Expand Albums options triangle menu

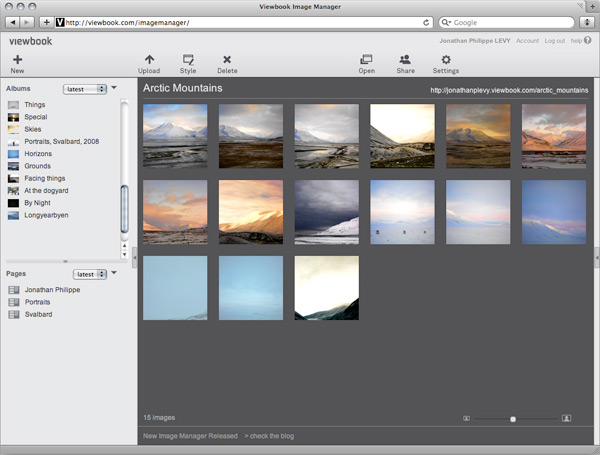click(x=114, y=88)
